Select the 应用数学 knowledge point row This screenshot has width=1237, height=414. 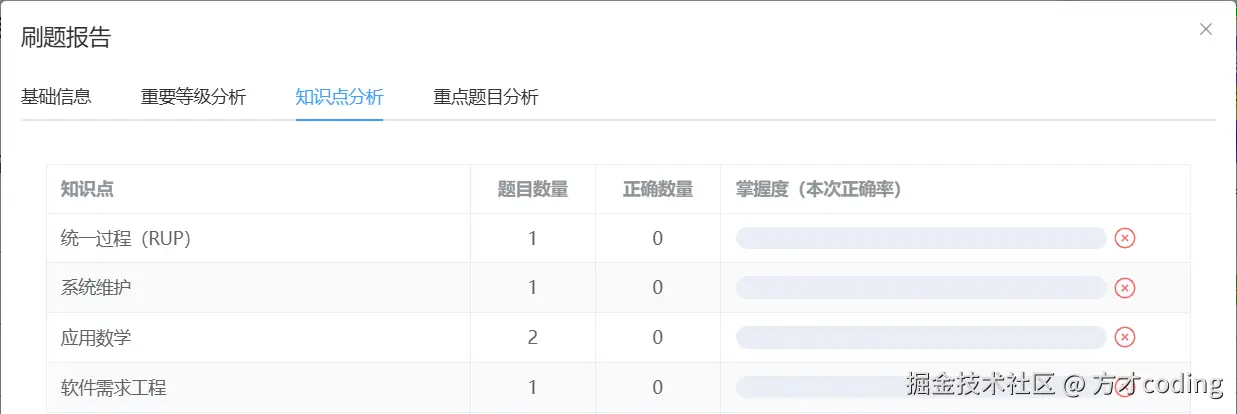pos(96,338)
